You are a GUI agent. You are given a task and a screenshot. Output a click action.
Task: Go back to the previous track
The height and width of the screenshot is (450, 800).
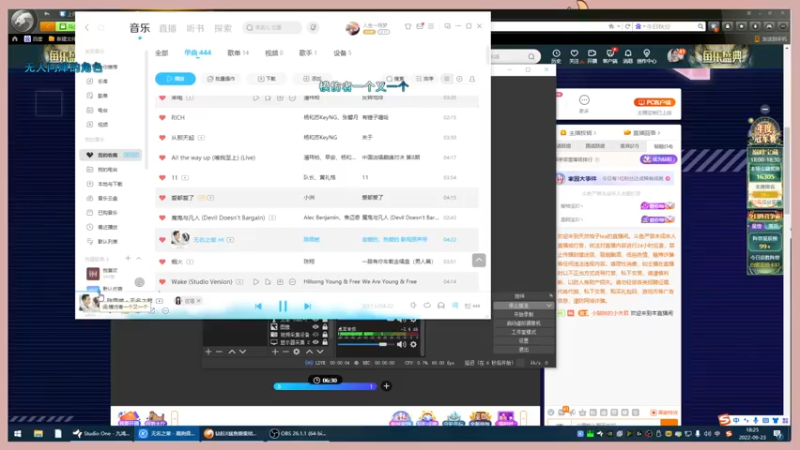[258, 306]
